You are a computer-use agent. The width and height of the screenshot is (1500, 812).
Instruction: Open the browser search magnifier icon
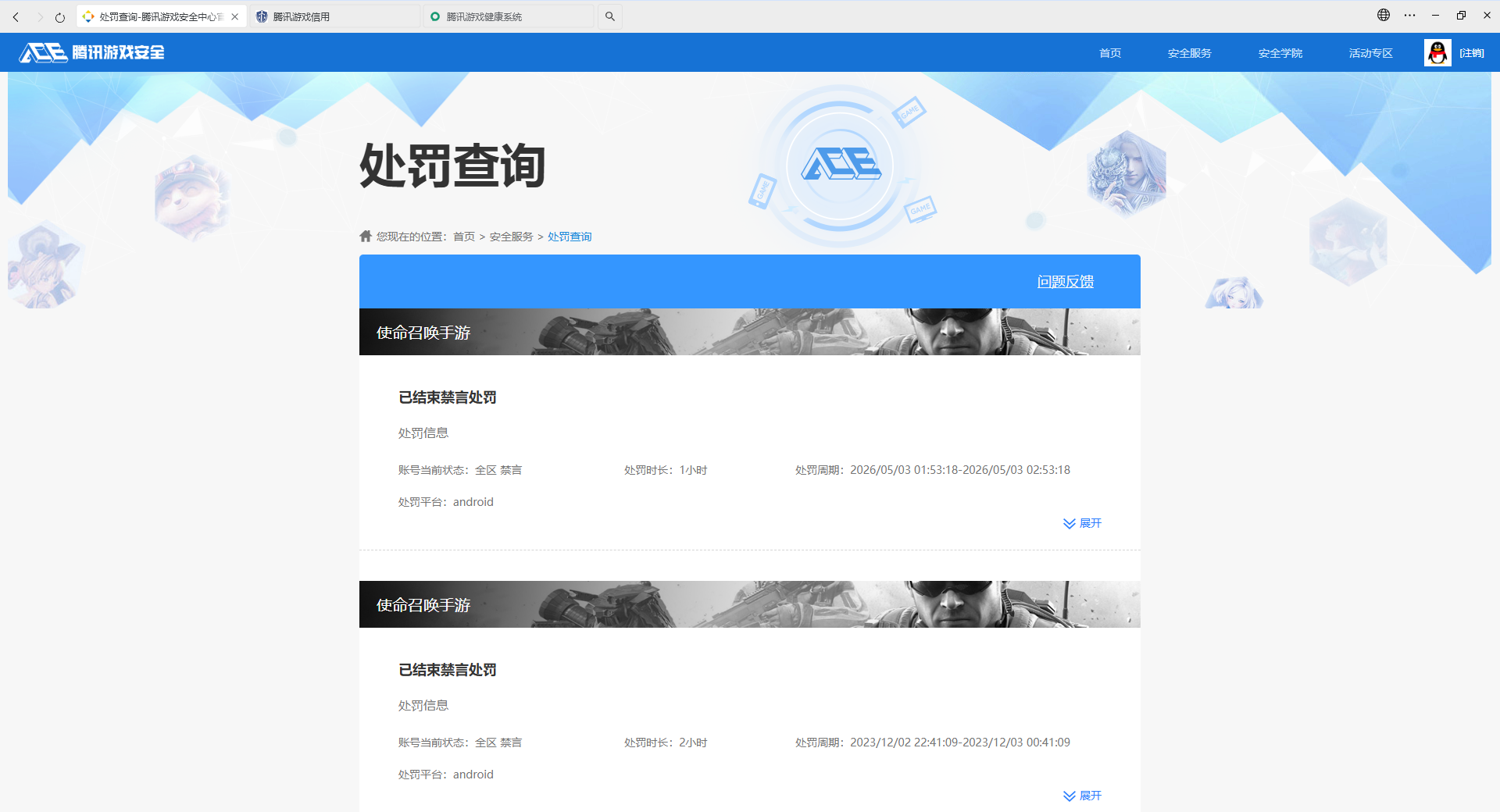click(610, 16)
